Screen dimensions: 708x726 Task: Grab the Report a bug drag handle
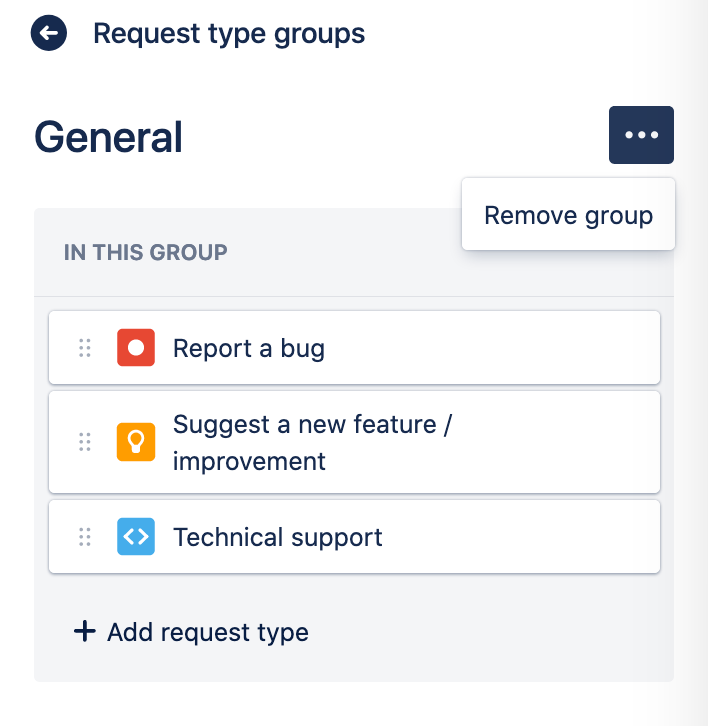(x=85, y=348)
